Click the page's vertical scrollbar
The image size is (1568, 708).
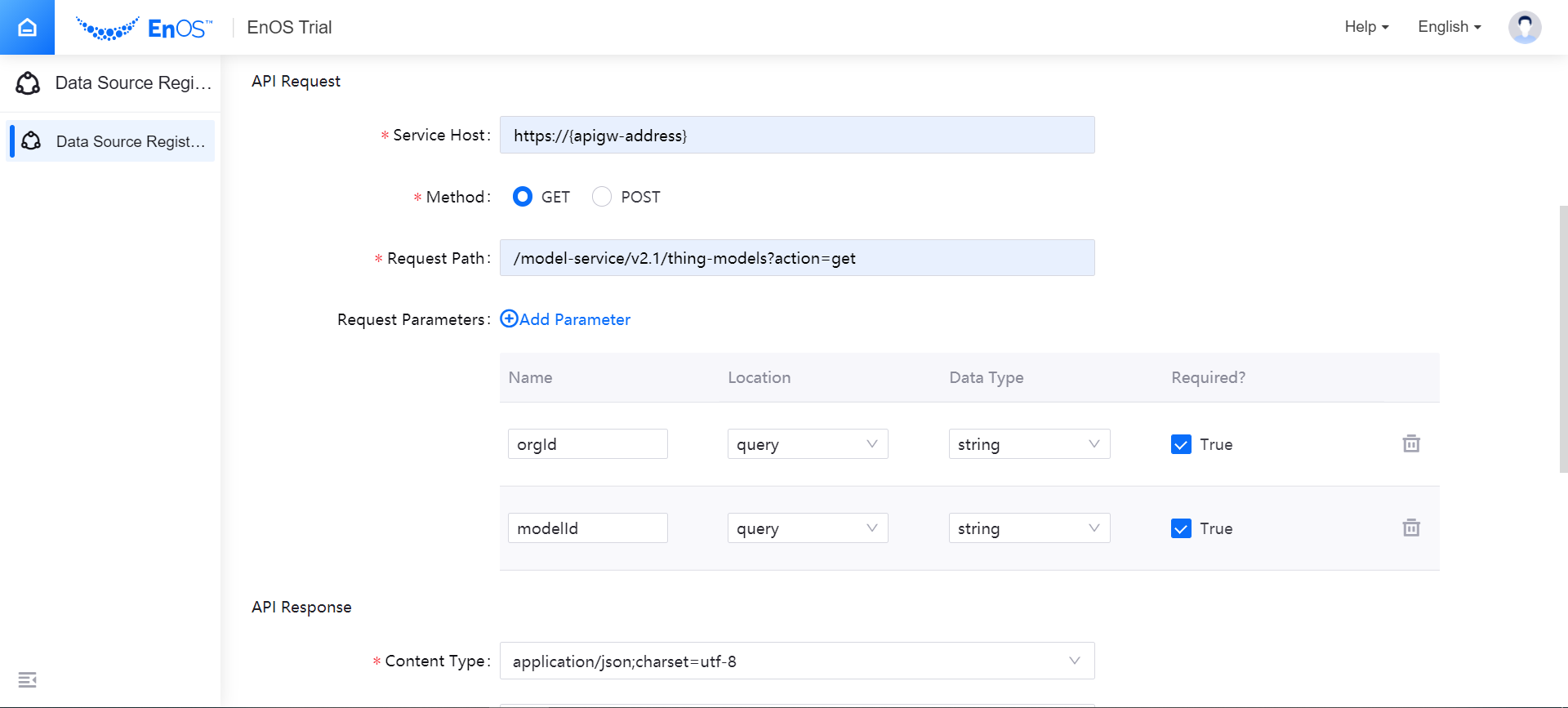(1563, 339)
